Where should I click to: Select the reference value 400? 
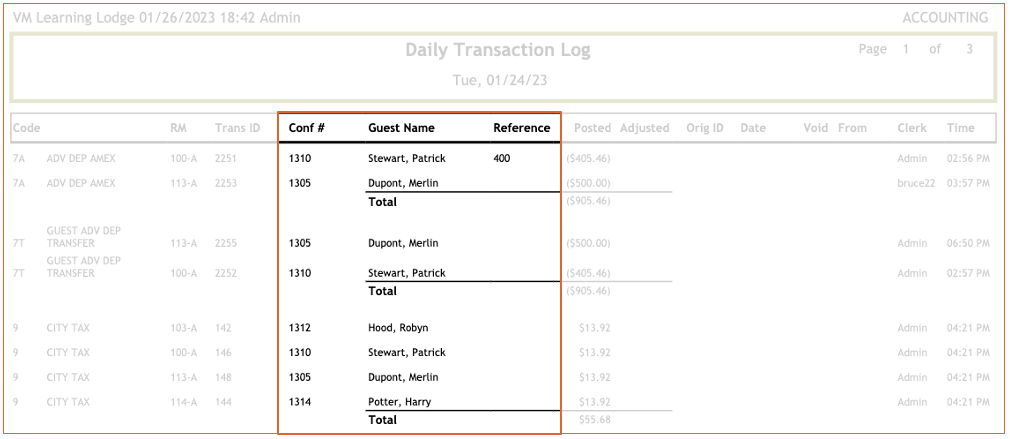click(x=502, y=158)
